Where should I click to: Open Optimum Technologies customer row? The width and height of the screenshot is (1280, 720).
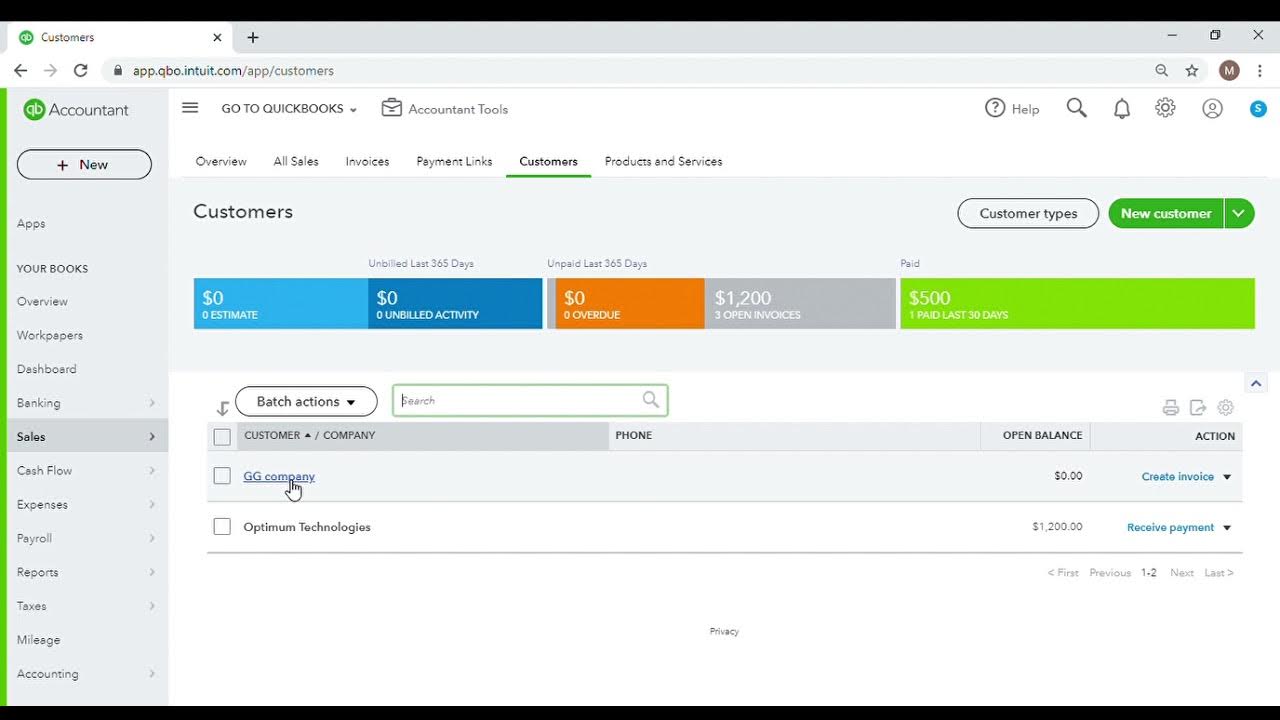pos(307,527)
